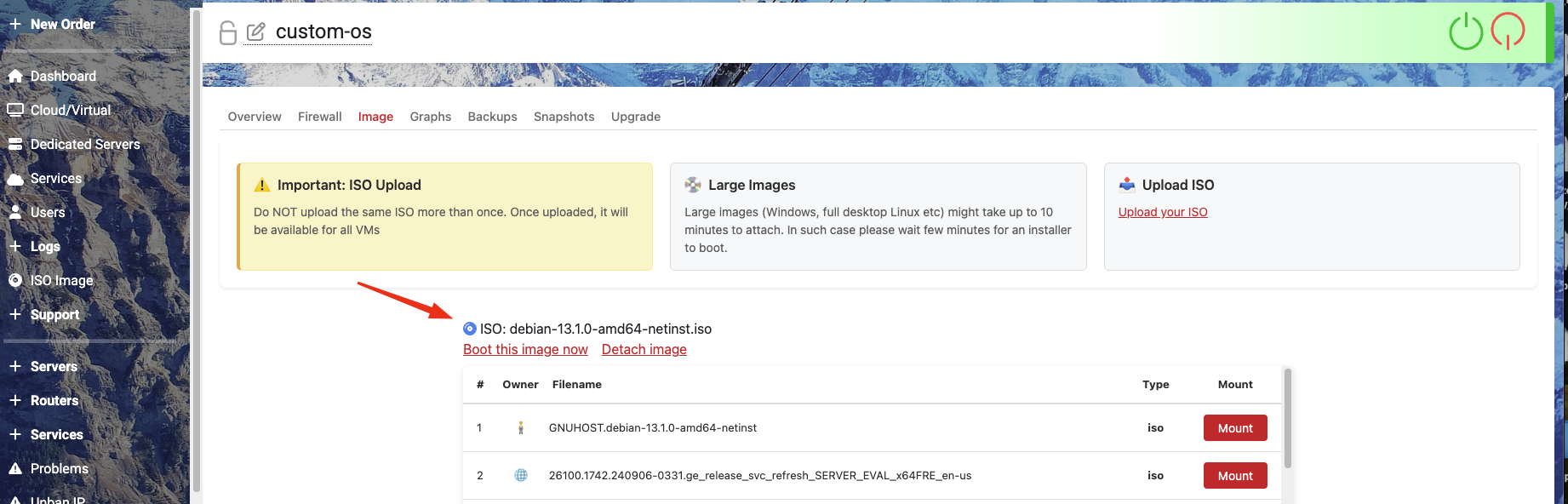The height and width of the screenshot is (504, 1568).
Task: Click Boot this image now link
Action: click(x=525, y=349)
